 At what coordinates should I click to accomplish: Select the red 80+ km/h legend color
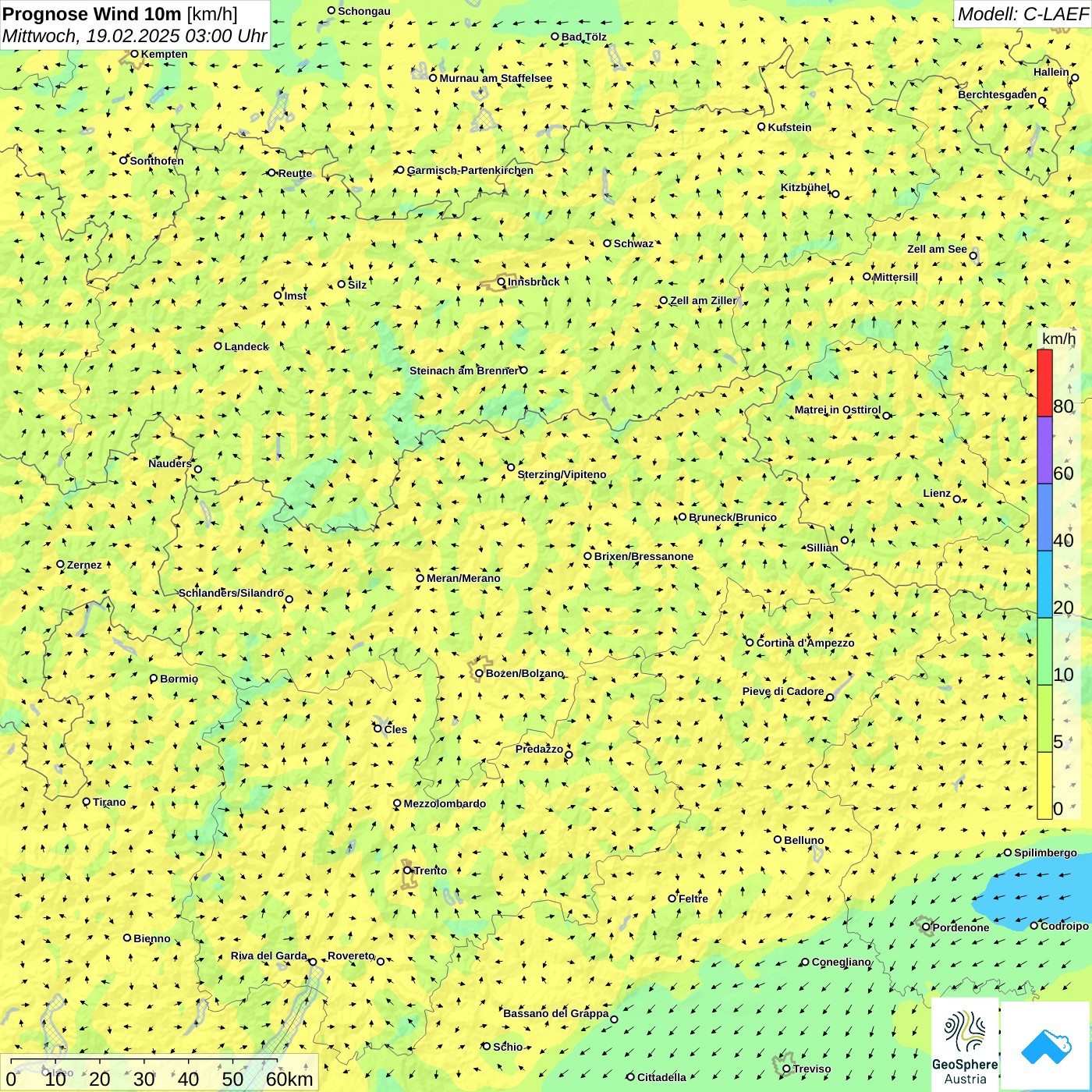tap(1044, 383)
